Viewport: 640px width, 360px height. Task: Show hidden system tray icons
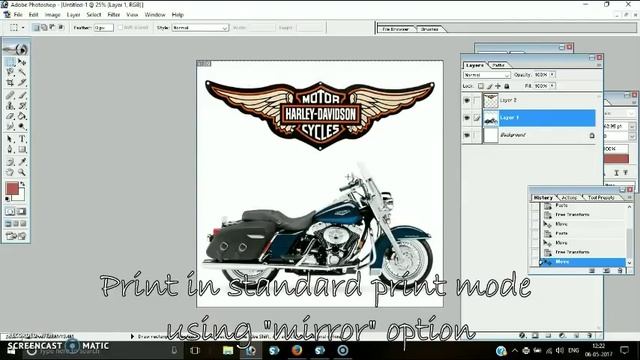pos(515,350)
